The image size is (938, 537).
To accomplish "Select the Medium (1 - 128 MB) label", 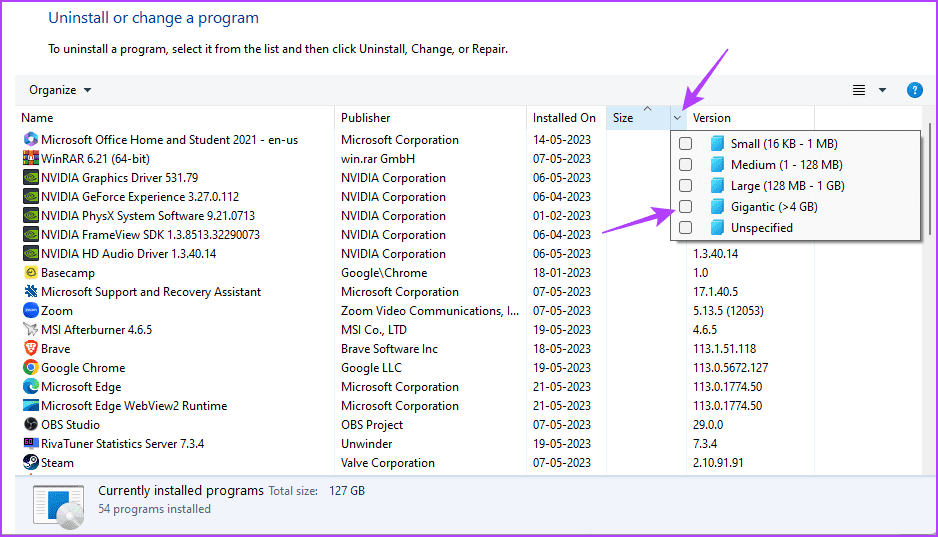I will (787, 164).
